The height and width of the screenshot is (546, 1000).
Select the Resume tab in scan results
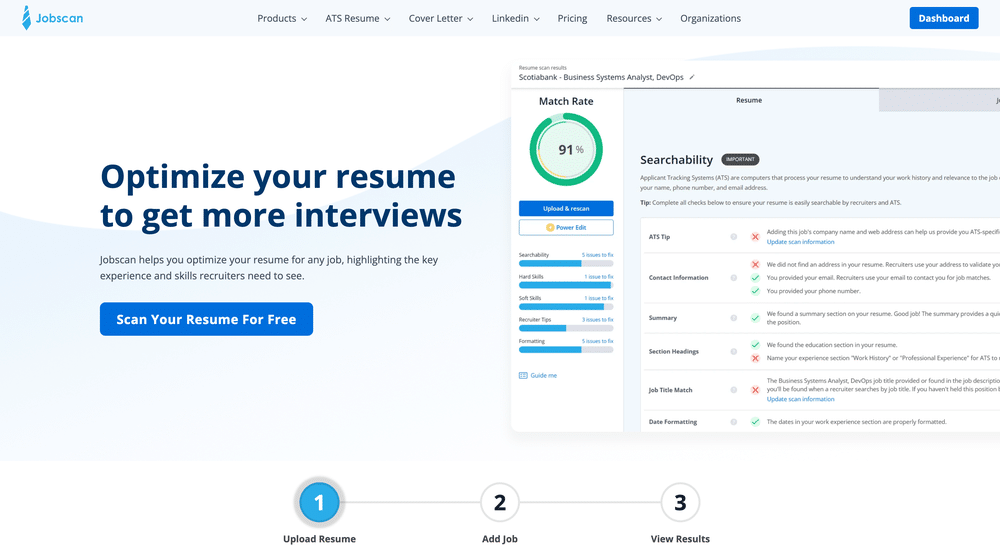click(x=751, y=100)
